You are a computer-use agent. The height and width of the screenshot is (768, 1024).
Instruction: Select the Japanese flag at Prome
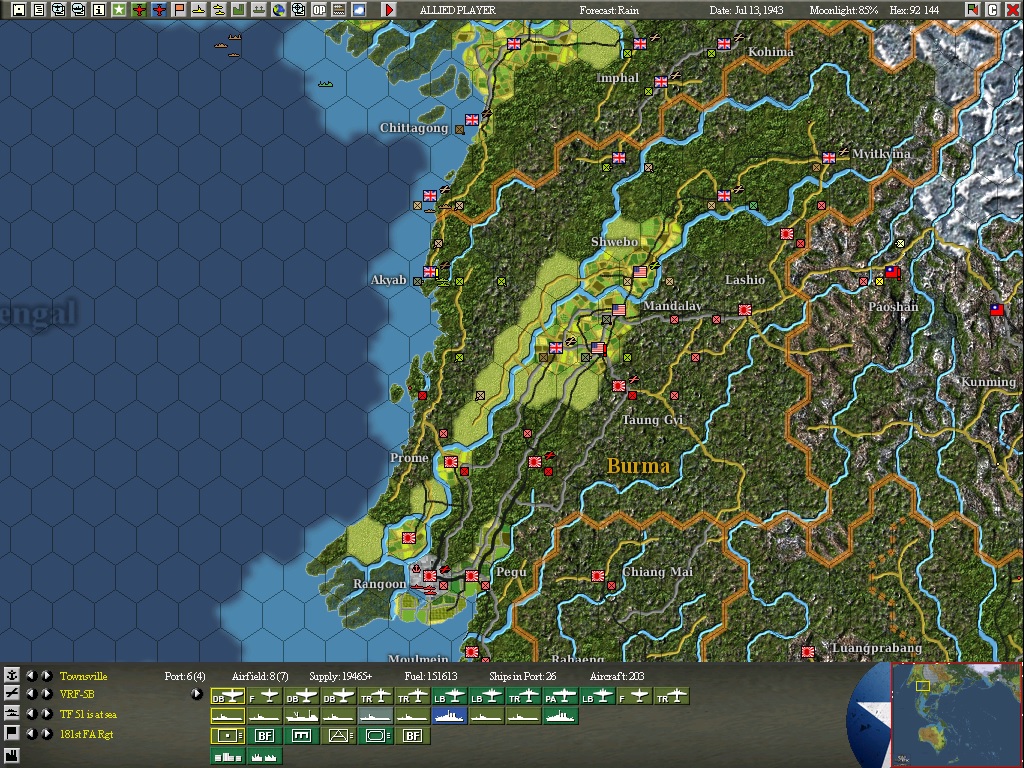(x=451, y=462)
